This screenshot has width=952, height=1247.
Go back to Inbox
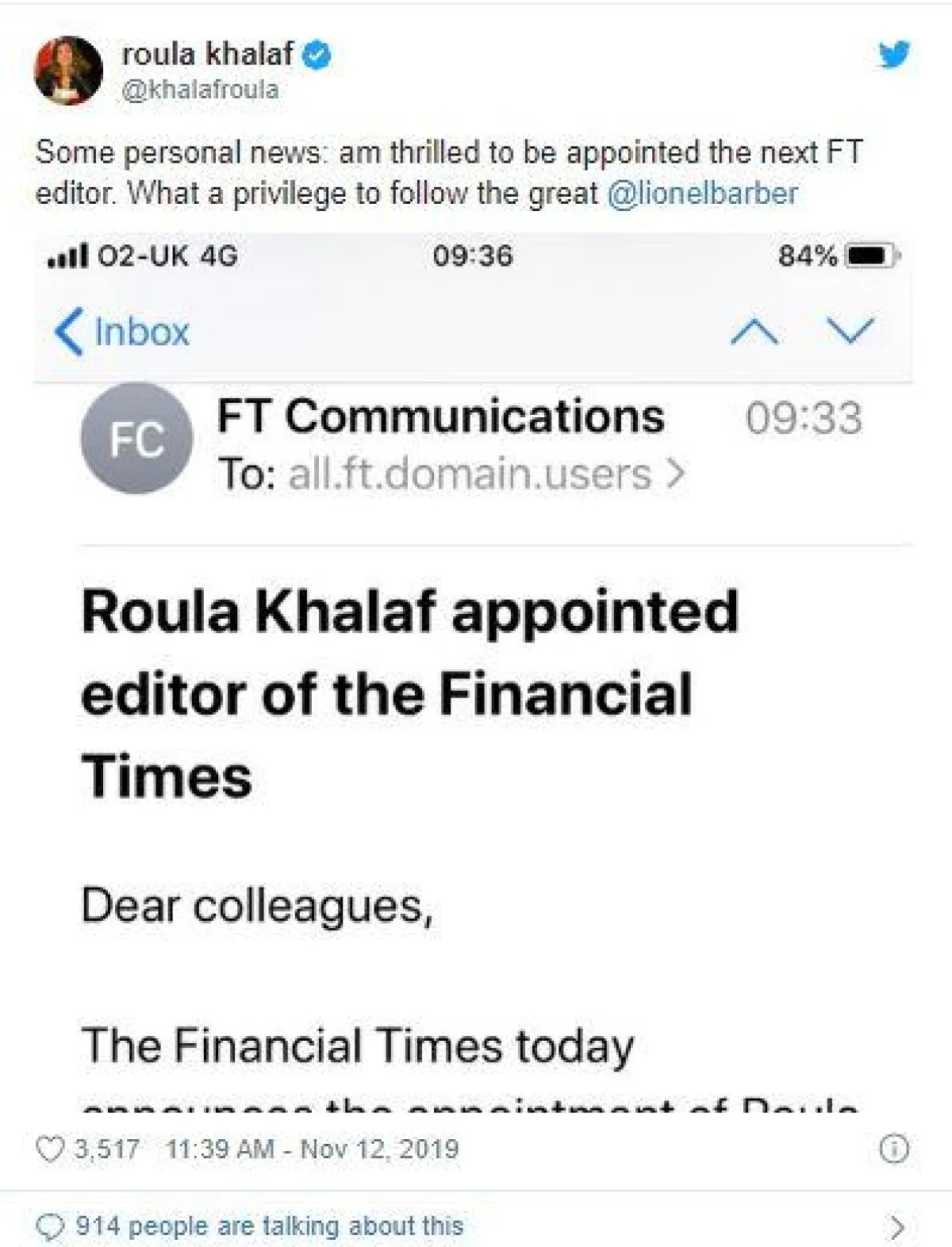[x=123, y=332]
